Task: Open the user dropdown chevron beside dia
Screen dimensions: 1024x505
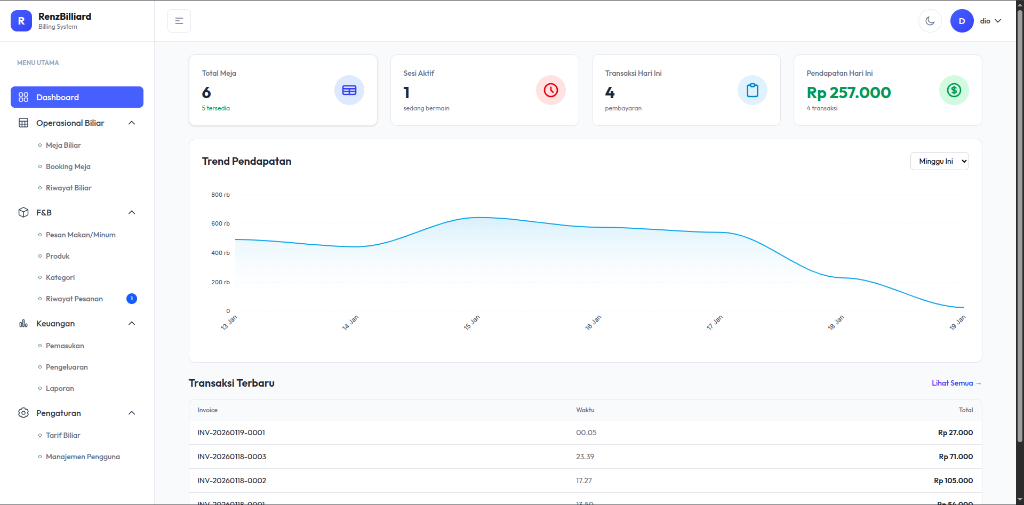Action: click(x=997, y=21)
